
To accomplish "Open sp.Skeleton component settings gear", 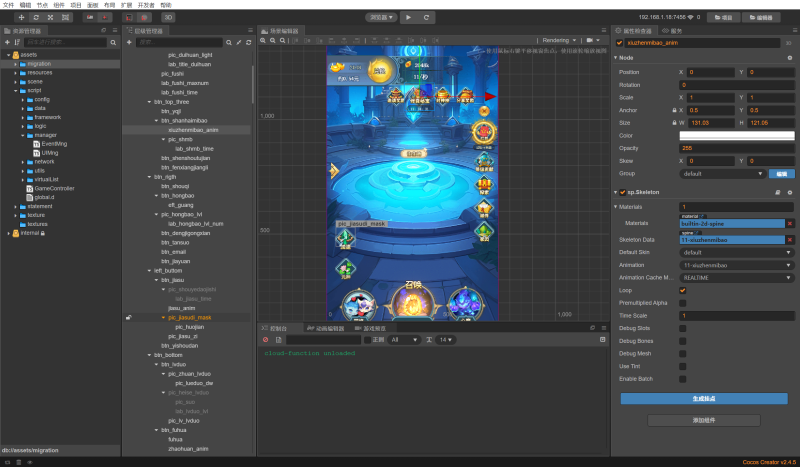I will 790,192.
